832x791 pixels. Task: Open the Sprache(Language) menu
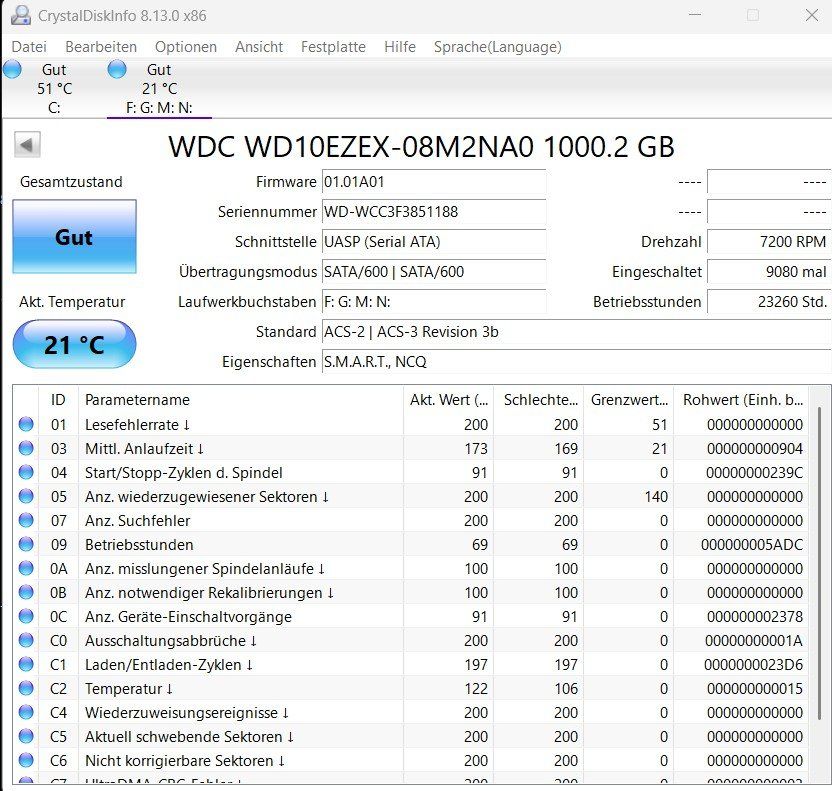coord(498,47)
